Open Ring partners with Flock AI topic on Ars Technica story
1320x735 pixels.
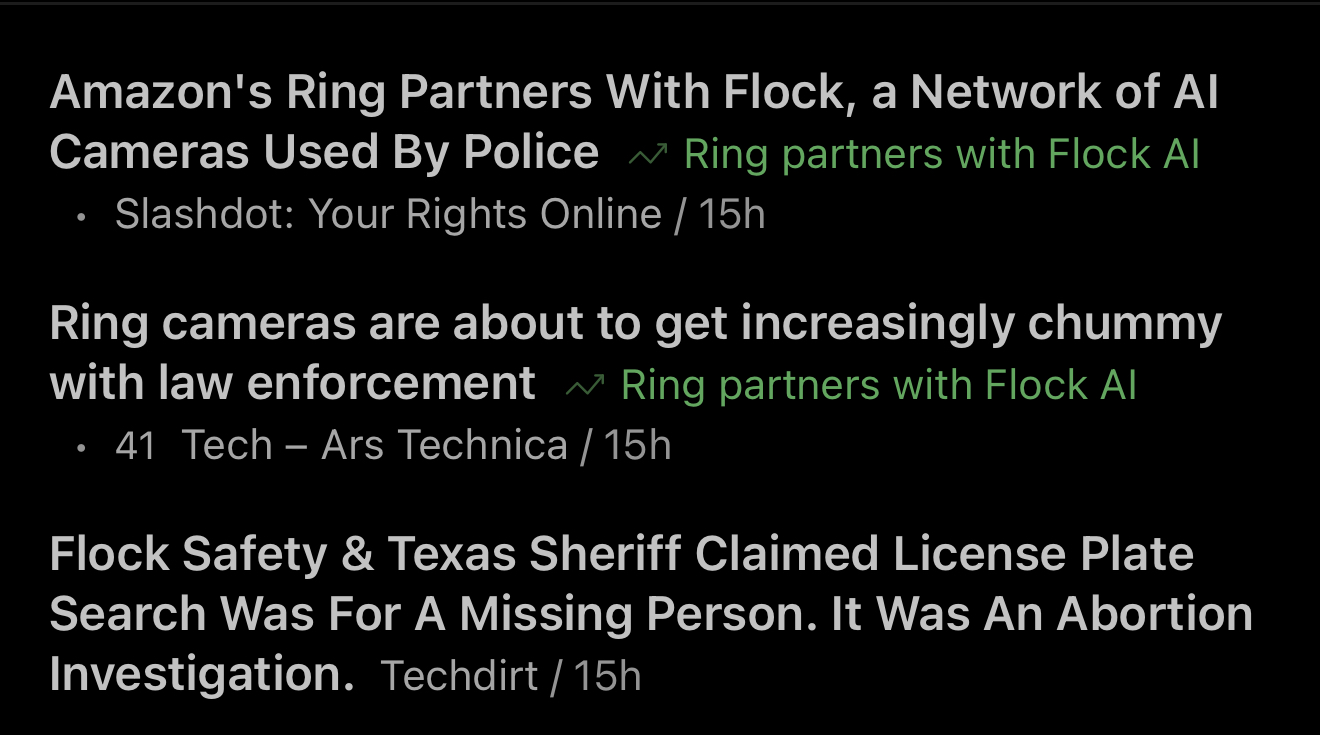[x=878, y=386]
